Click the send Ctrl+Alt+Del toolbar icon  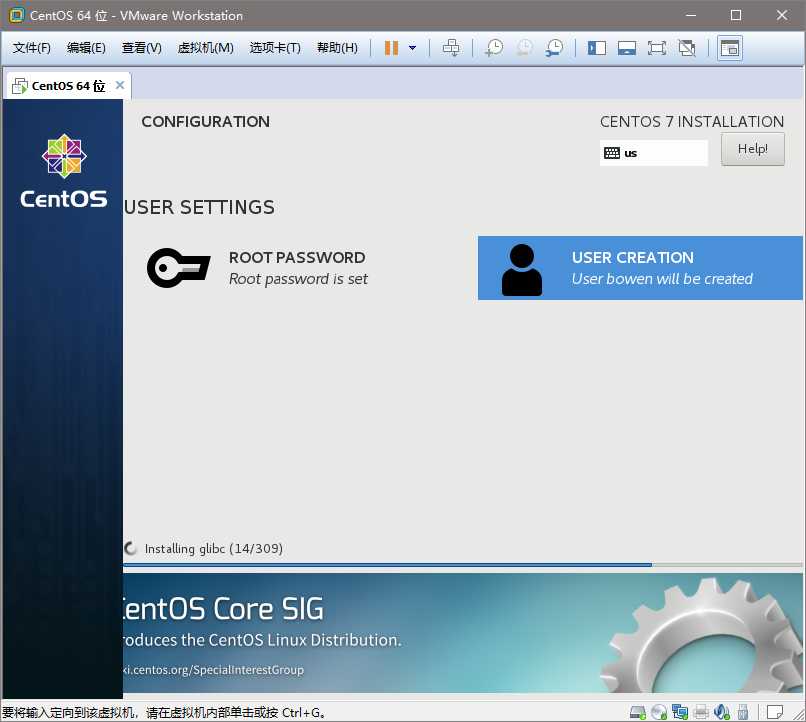point(451,48)
